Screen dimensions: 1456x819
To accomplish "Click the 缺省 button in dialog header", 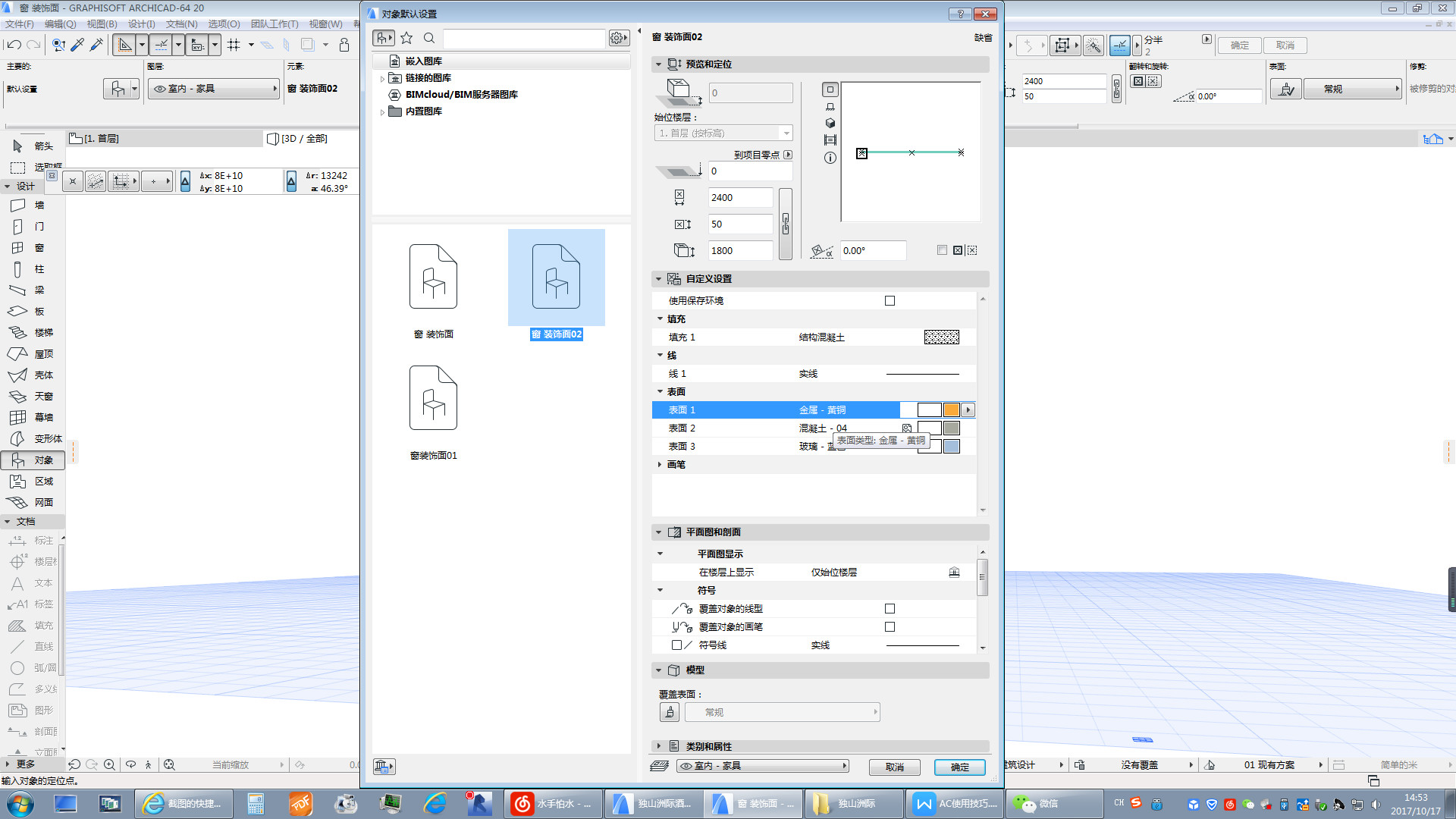I will pos(983,37).
